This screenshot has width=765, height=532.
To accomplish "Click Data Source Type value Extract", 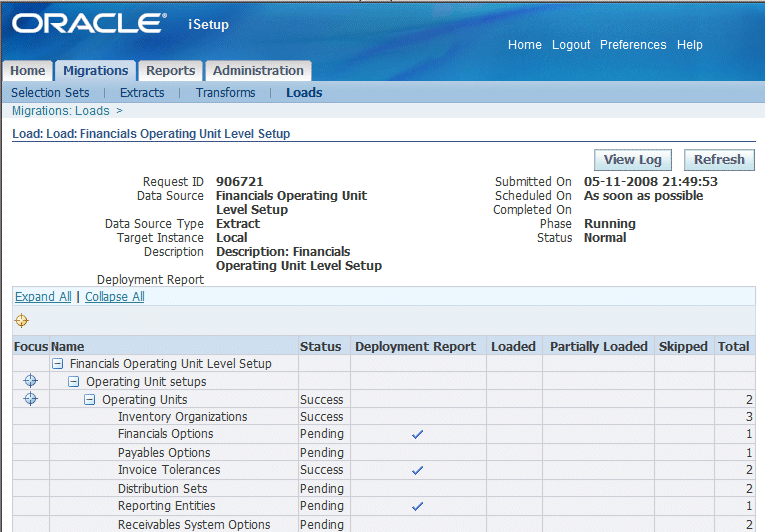I will tap(238, 224).
